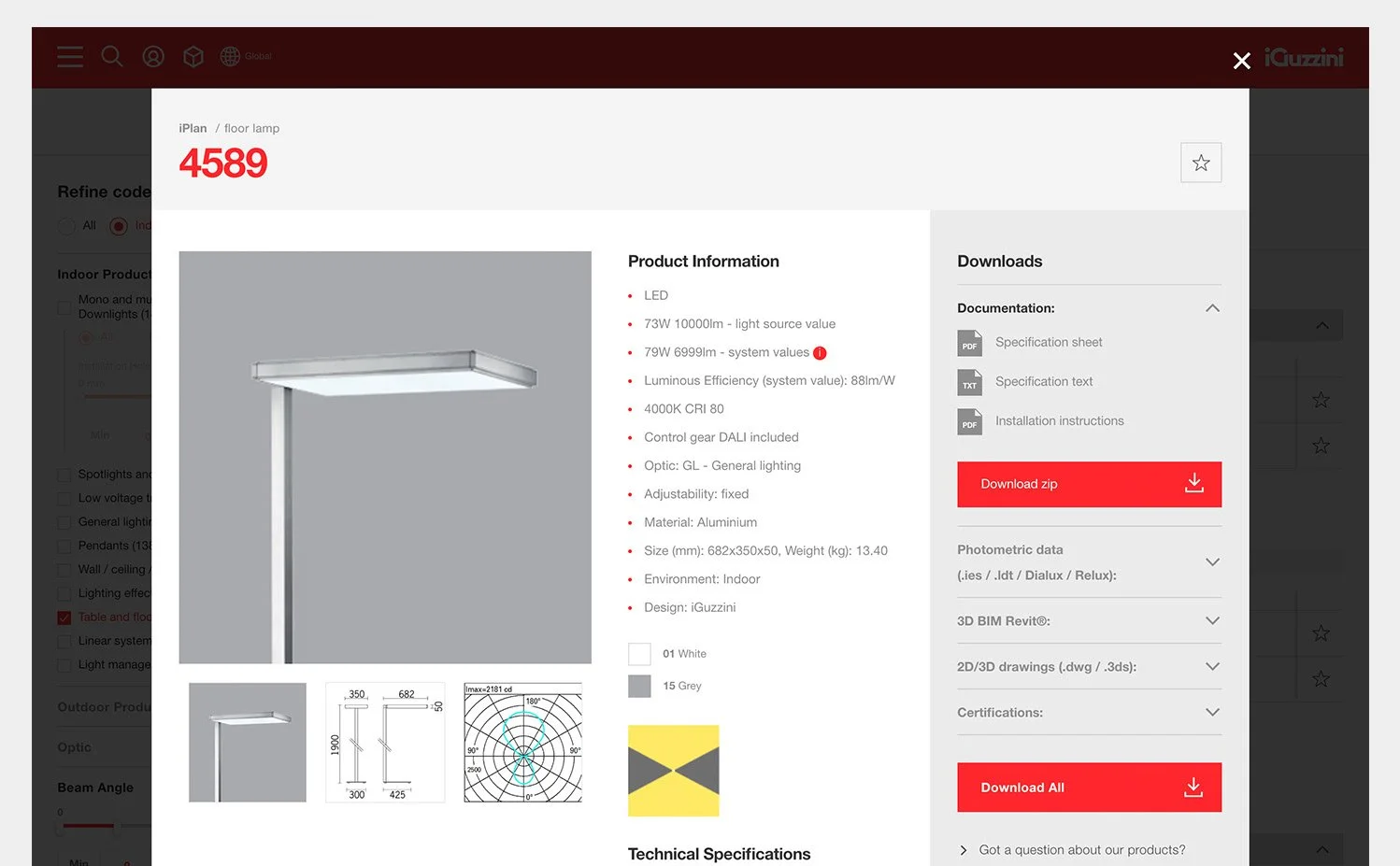This screenshot has width=1400, height=866.
Task: Toggle the Mono and multi Downlights checkbox
Action: click(64, 307)
